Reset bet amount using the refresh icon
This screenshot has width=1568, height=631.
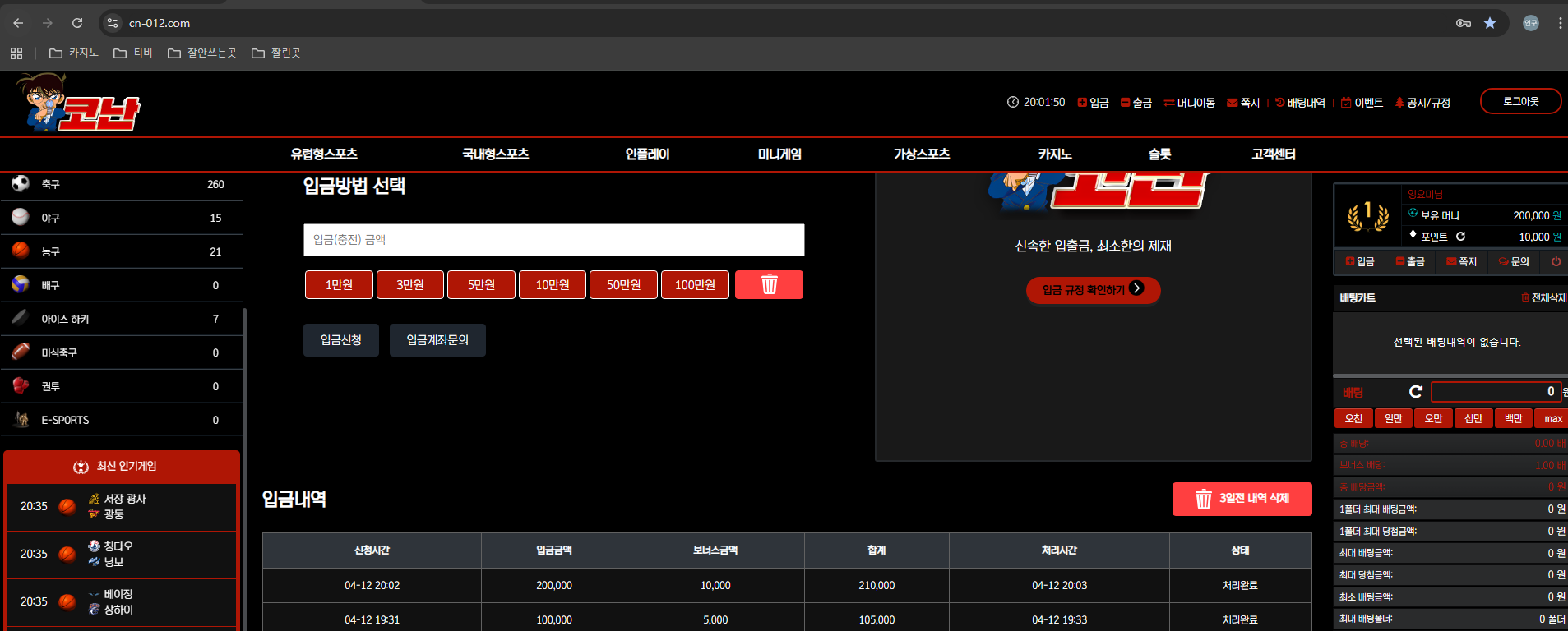coord(1416,392)
